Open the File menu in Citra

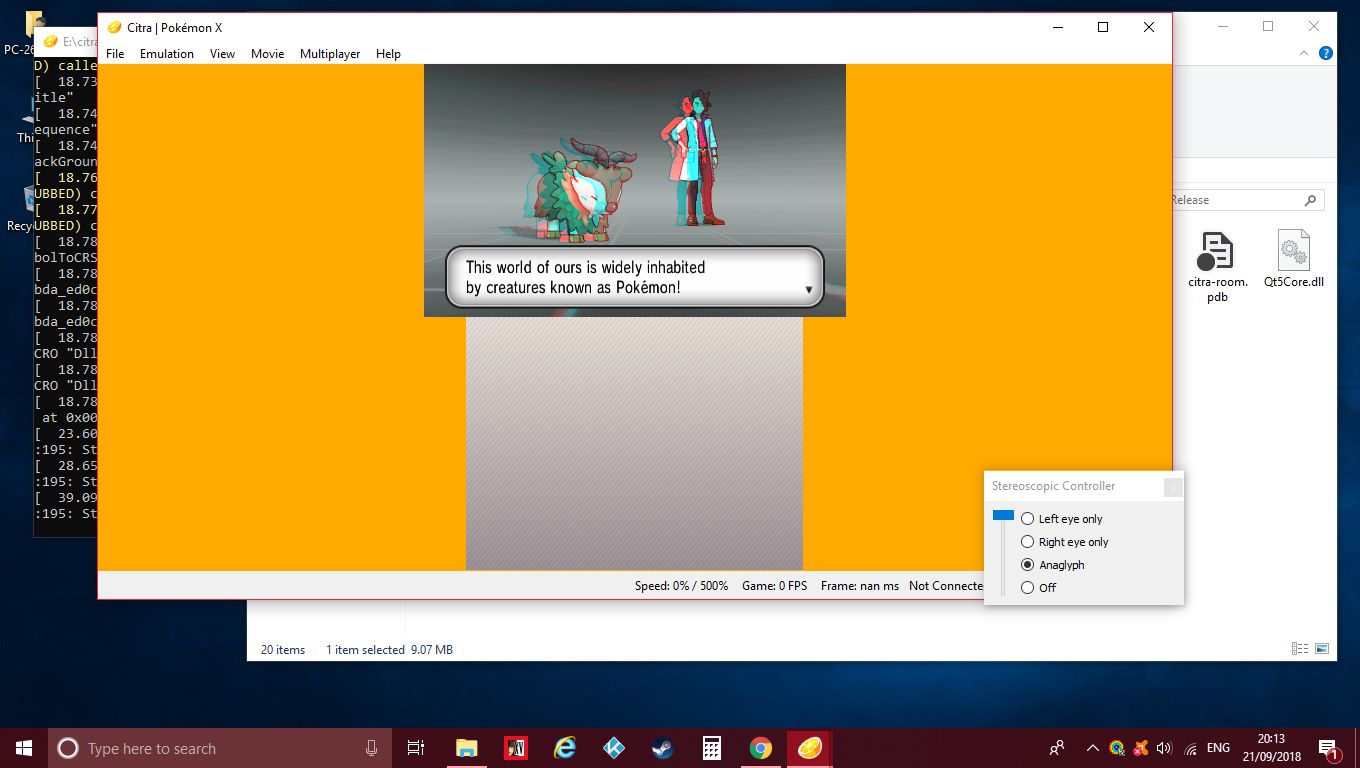(115, 54)
